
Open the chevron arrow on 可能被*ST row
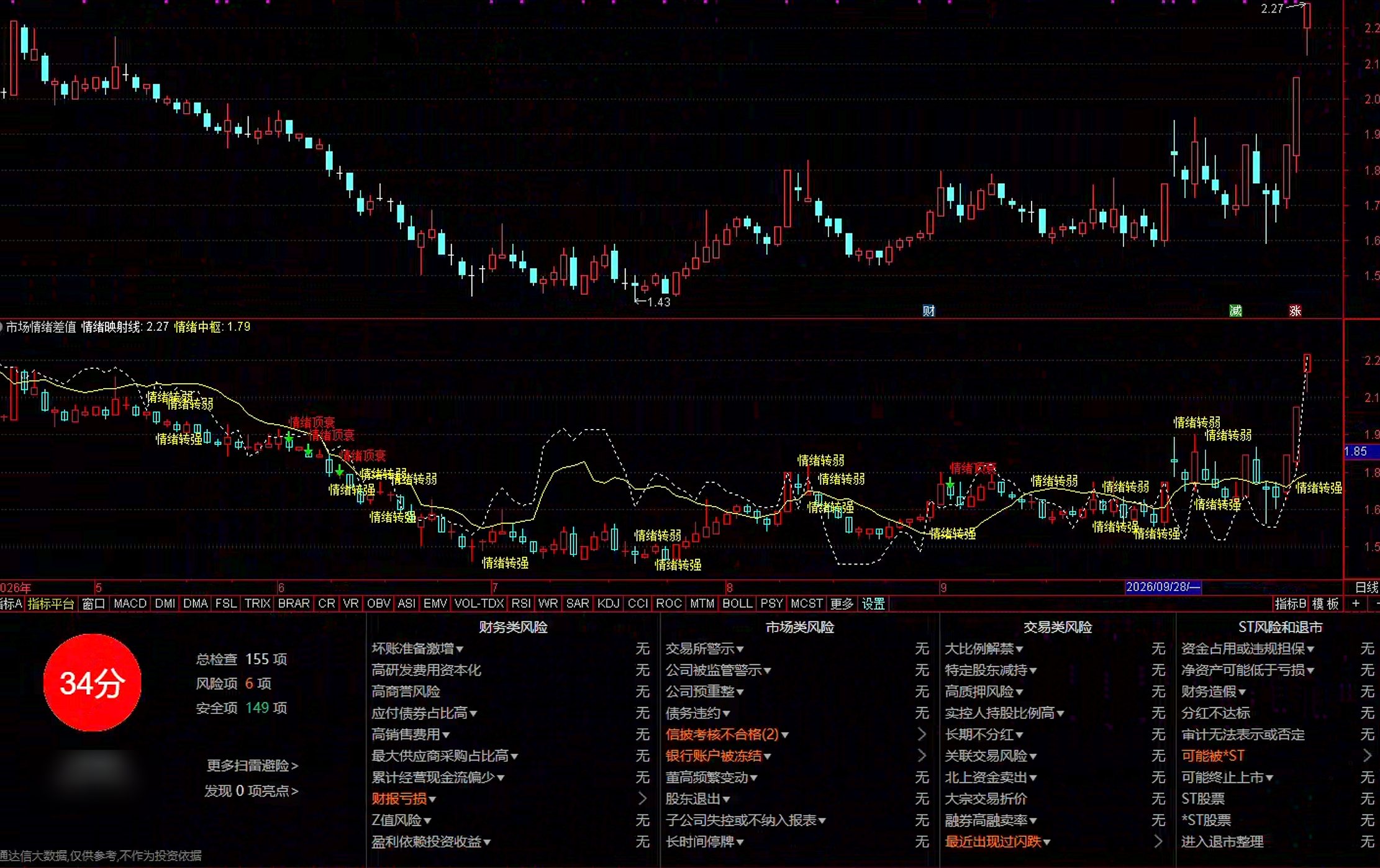1367,756
